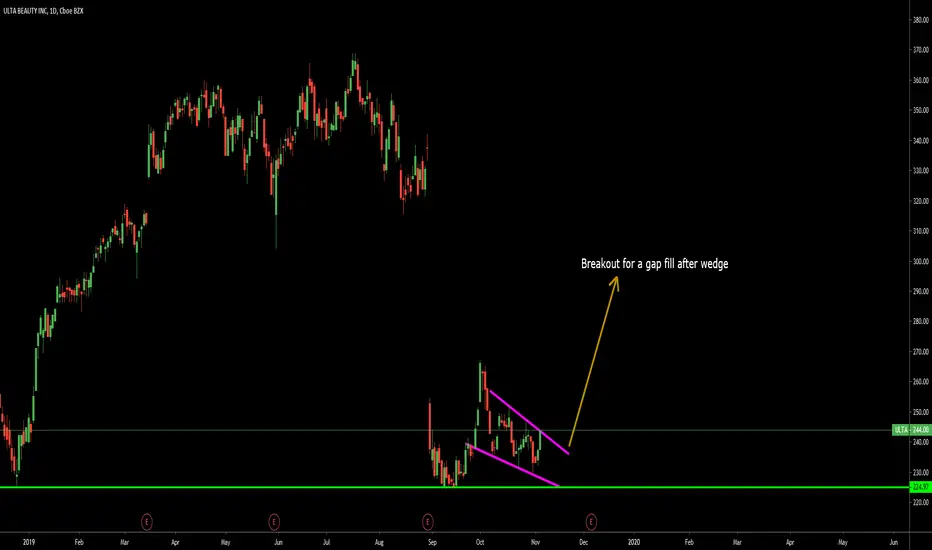This screenshot has width=932, height=550.
Task: Click the 260.00 price axis label
Action: tap(921, 382)
